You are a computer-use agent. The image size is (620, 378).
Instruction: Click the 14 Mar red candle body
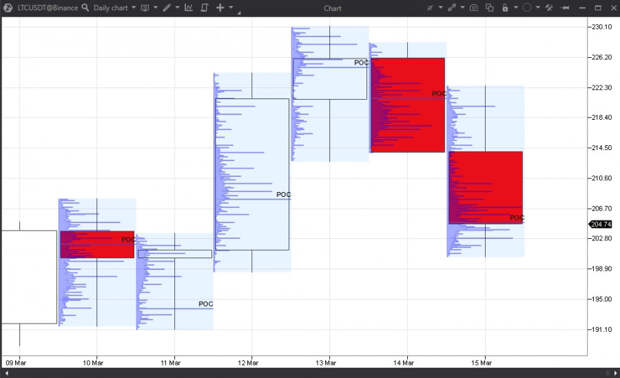408,105
